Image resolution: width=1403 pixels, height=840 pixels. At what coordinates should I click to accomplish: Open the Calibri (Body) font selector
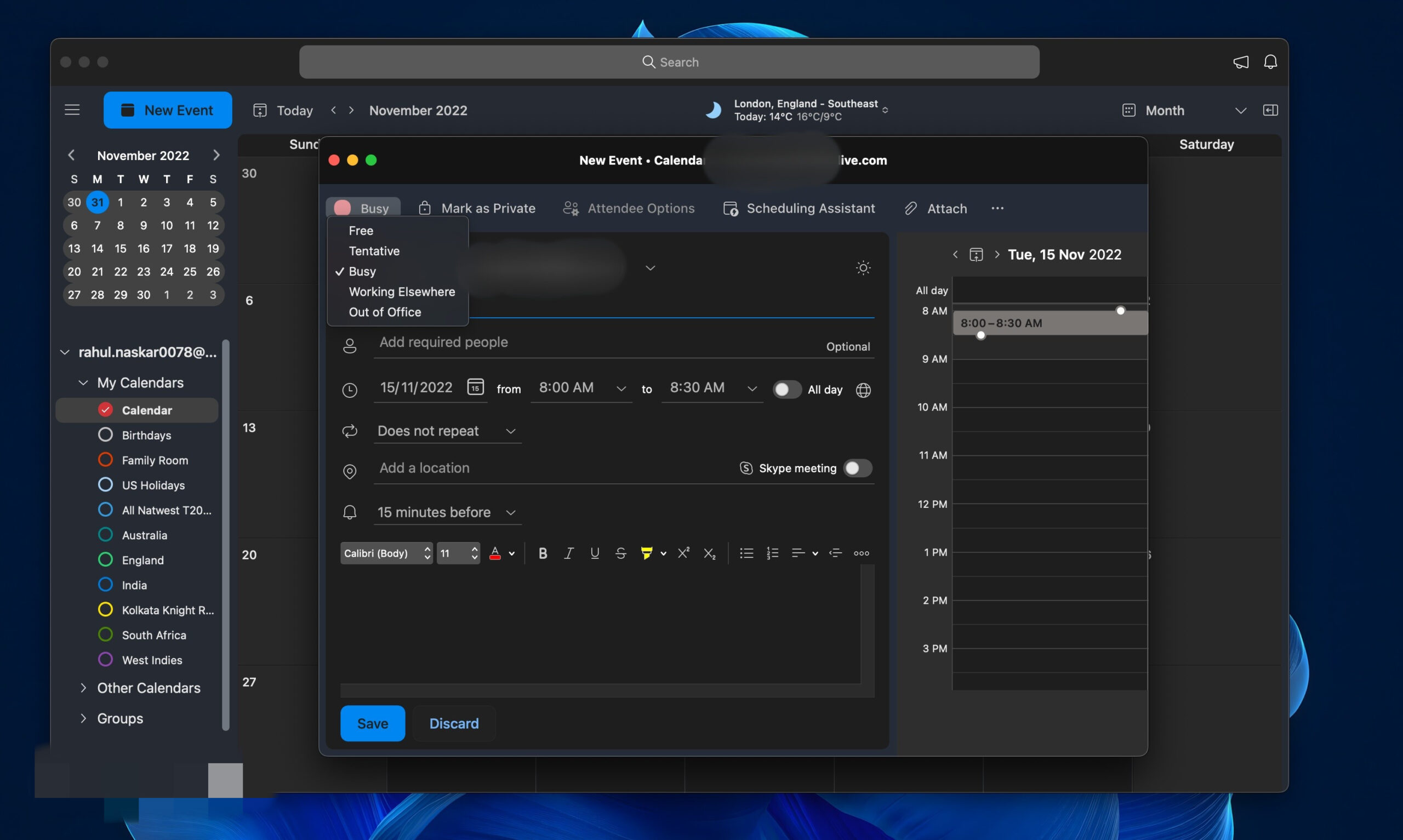[x=386, y=553]
